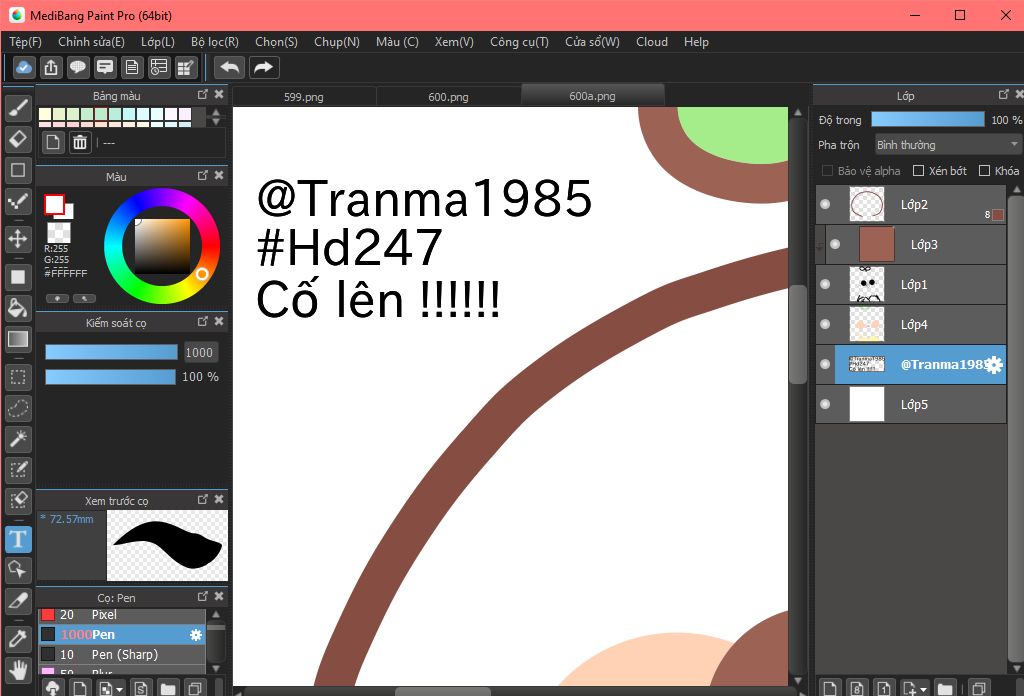Click the Lớp3 layer thumbnail
Image resolution: width=1024 pixels, height=696 pixels.
[x=876, y=244]
